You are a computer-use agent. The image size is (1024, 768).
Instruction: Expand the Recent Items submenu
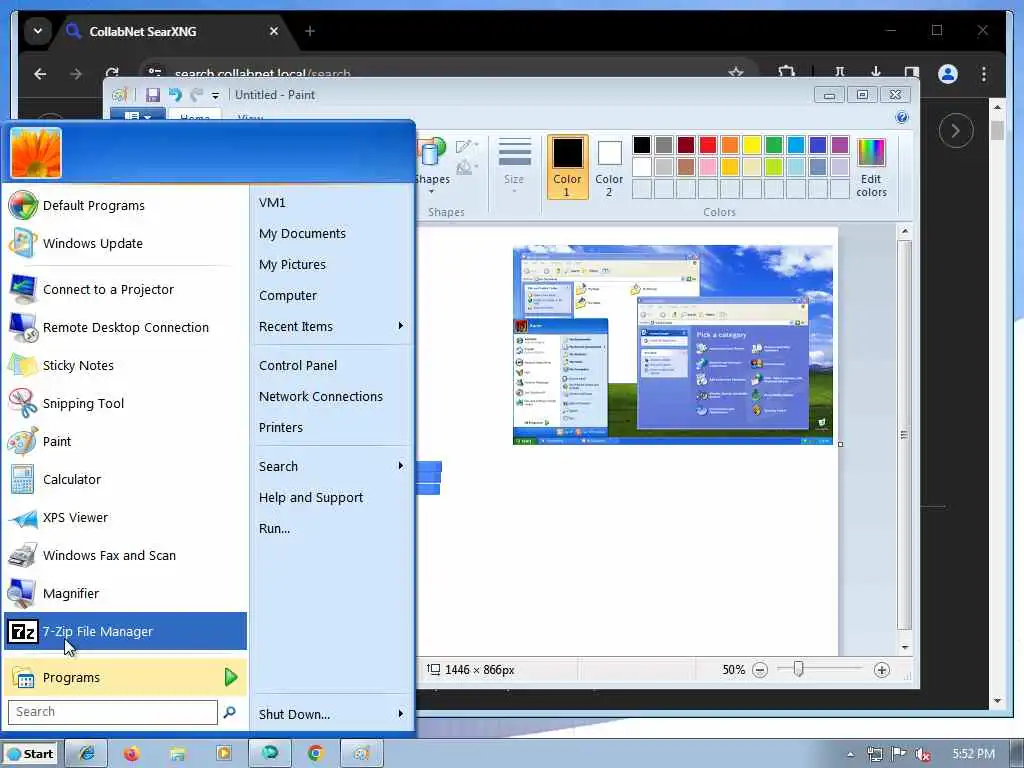(332, 327)
